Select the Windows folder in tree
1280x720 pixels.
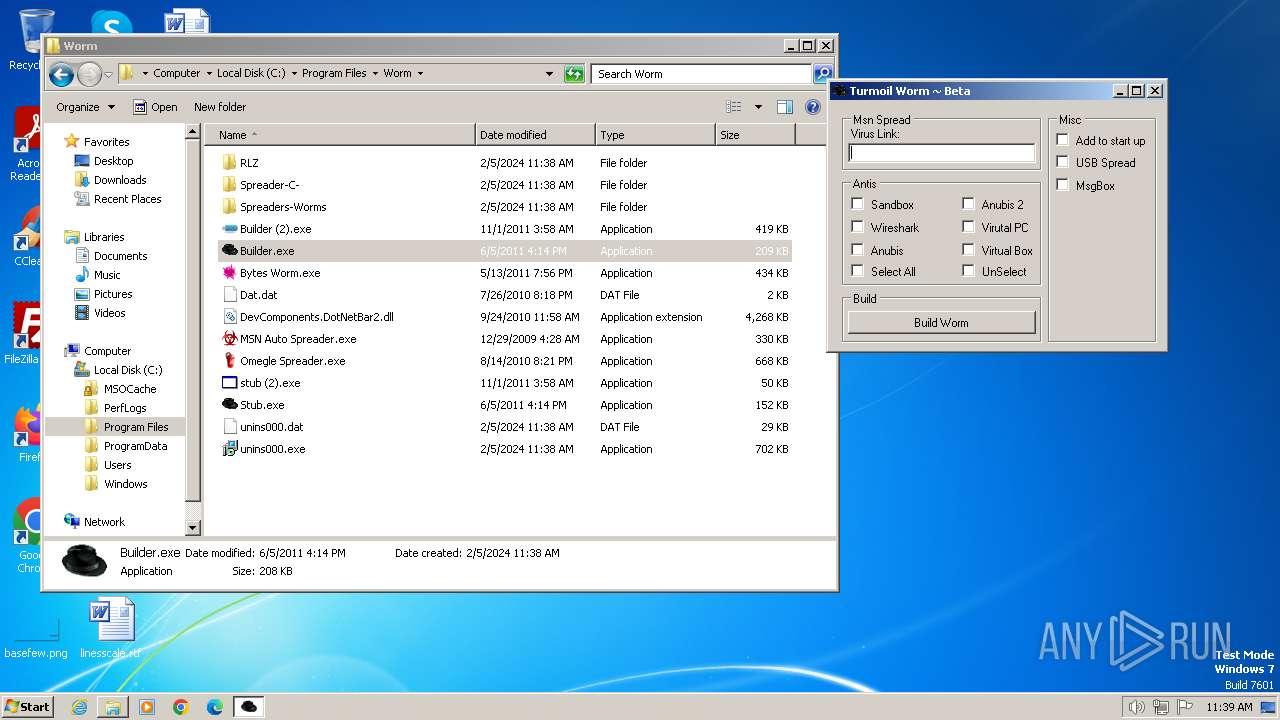point(126,484)
